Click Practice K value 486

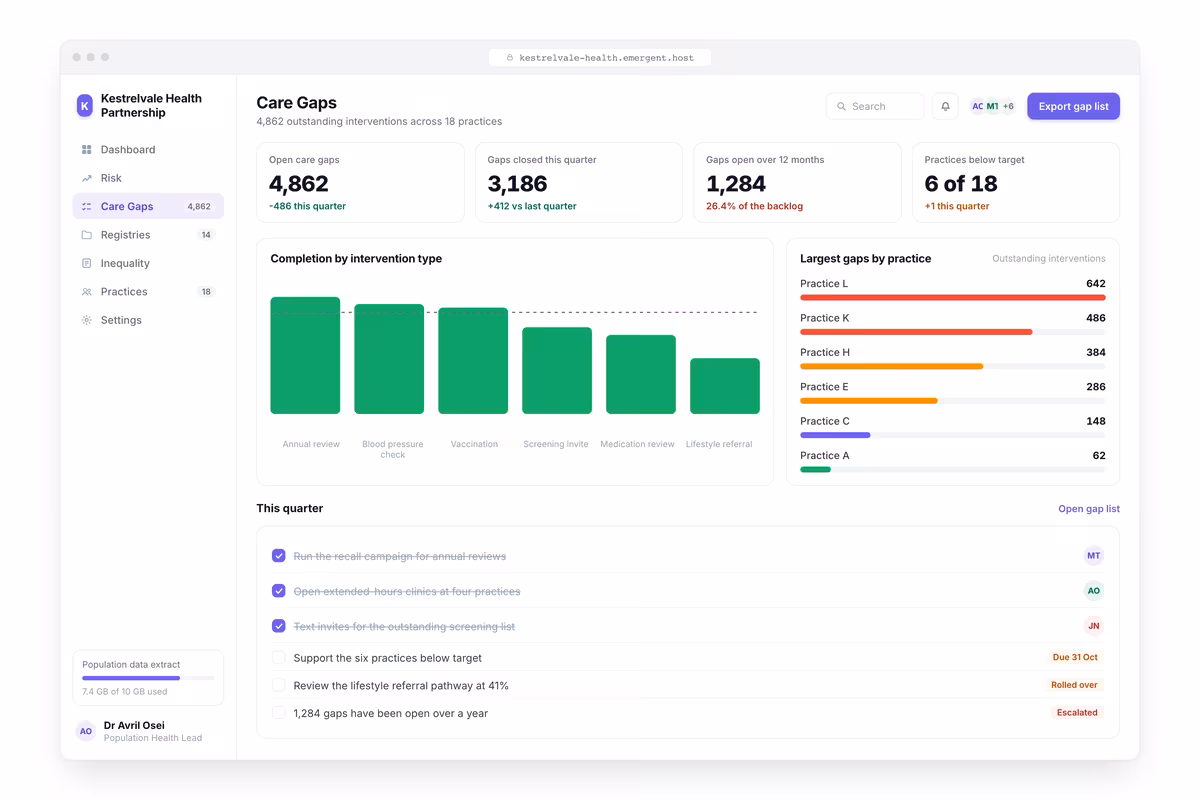point(1096,318)
